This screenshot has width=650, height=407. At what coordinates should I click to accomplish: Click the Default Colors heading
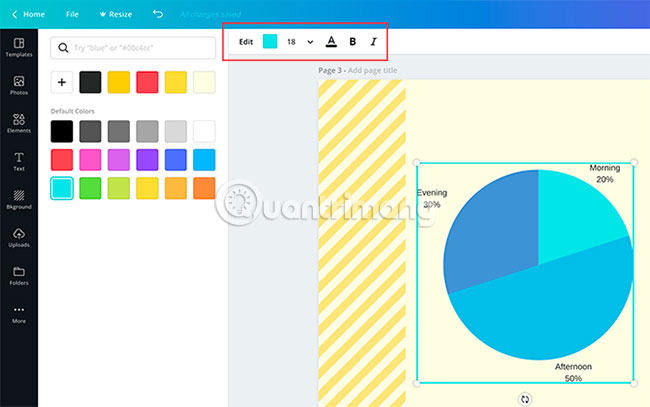[x=73, y=111]
